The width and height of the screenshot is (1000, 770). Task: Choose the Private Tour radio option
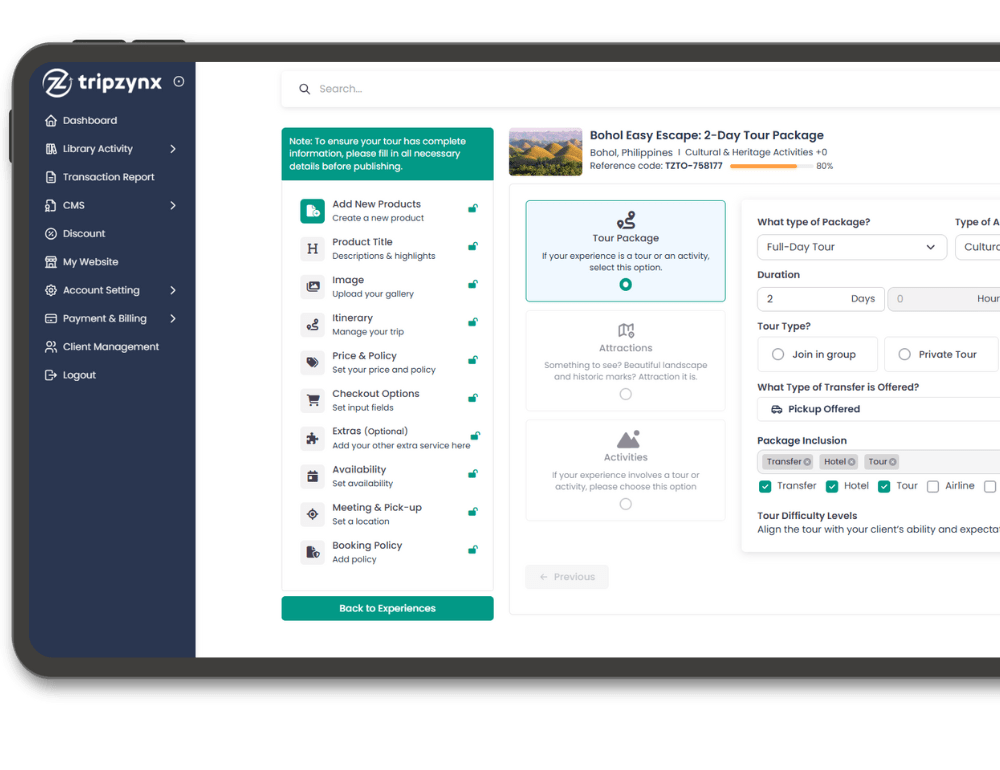coord(904,354)
